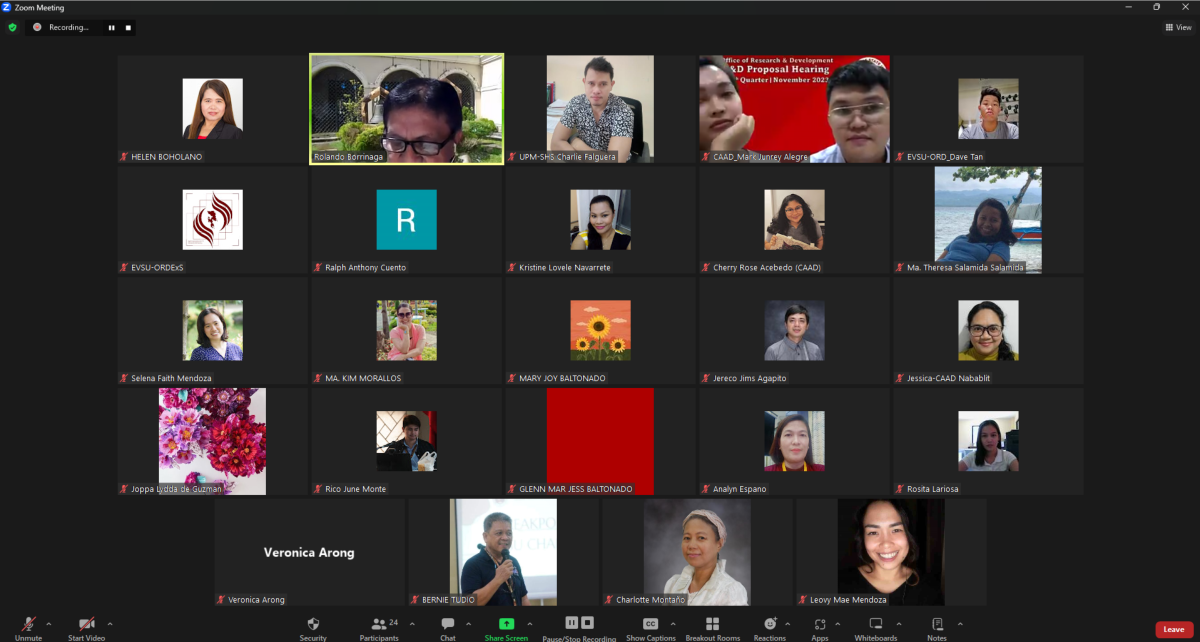This screenshot has width=1200, height=642.
Task: Open Breakout Rooms
Action: [712, 624]
